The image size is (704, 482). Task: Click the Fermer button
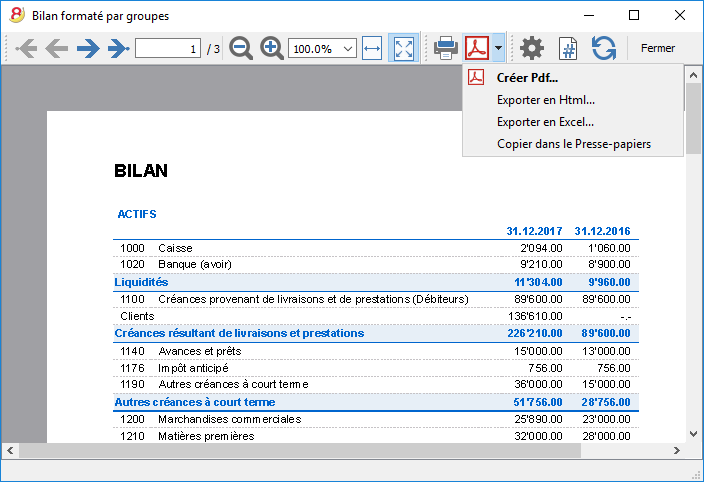click(x=658, y=48)
